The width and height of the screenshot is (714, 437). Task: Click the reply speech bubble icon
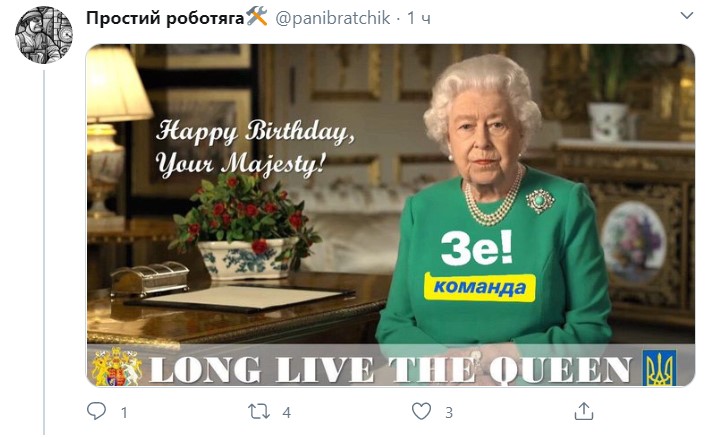pyautogui.click(x=97, y=411)
